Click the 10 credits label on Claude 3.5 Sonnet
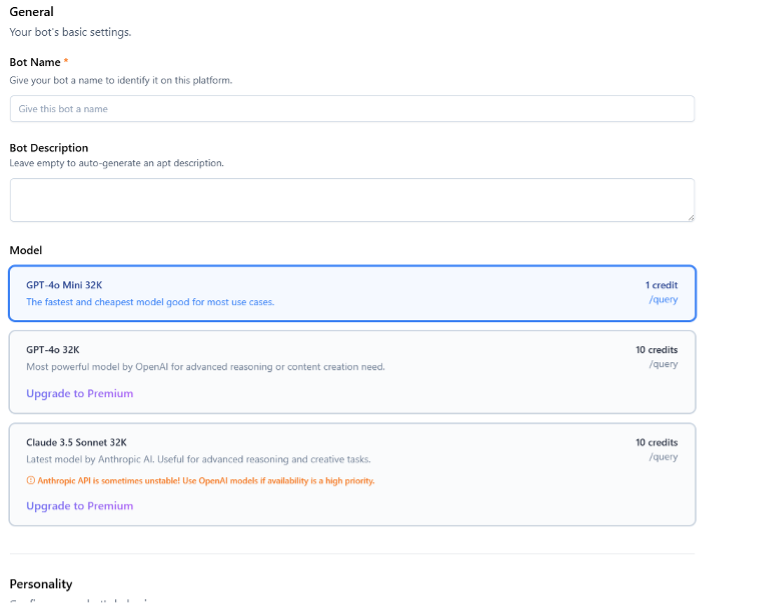 [656, 442]
